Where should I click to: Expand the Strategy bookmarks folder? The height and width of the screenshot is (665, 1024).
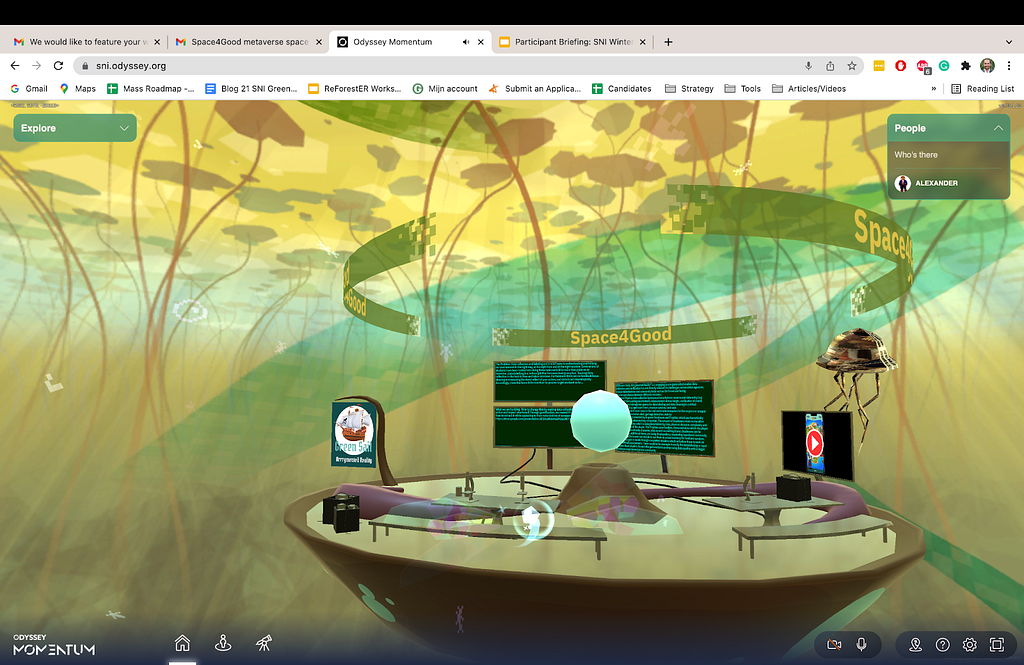coord(689,88)
